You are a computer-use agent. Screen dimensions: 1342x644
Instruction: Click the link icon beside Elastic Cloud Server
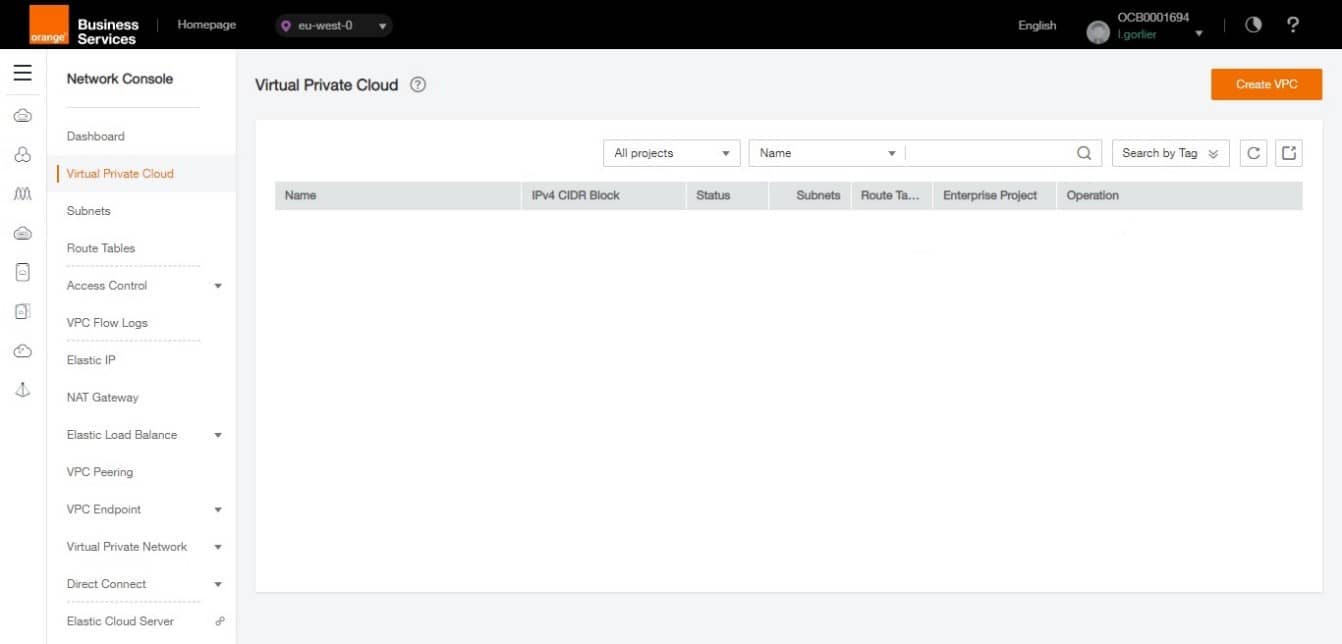(x=220, y=621)
